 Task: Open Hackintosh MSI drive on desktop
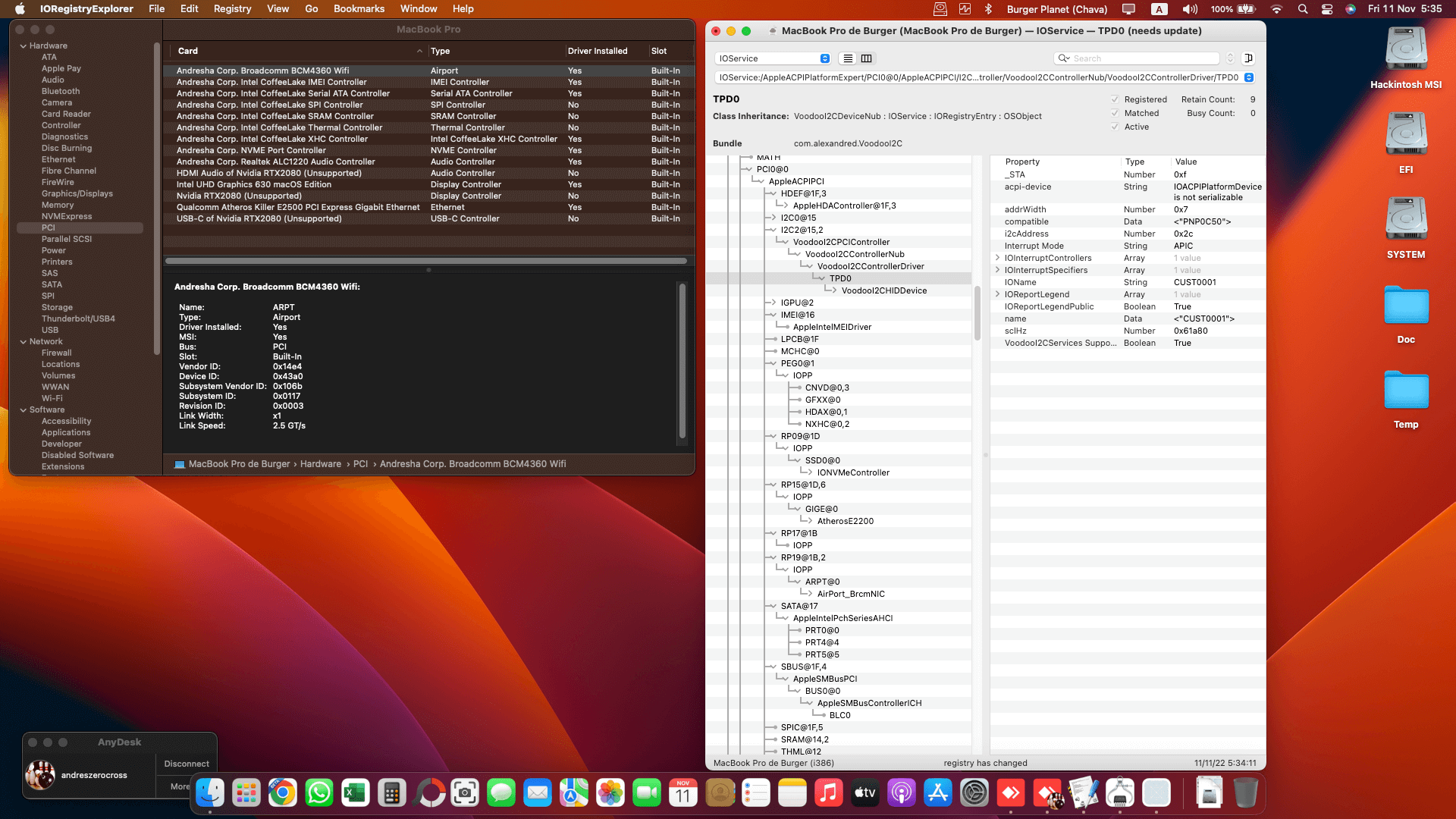pyautogui.click(x=1406, y=58)
